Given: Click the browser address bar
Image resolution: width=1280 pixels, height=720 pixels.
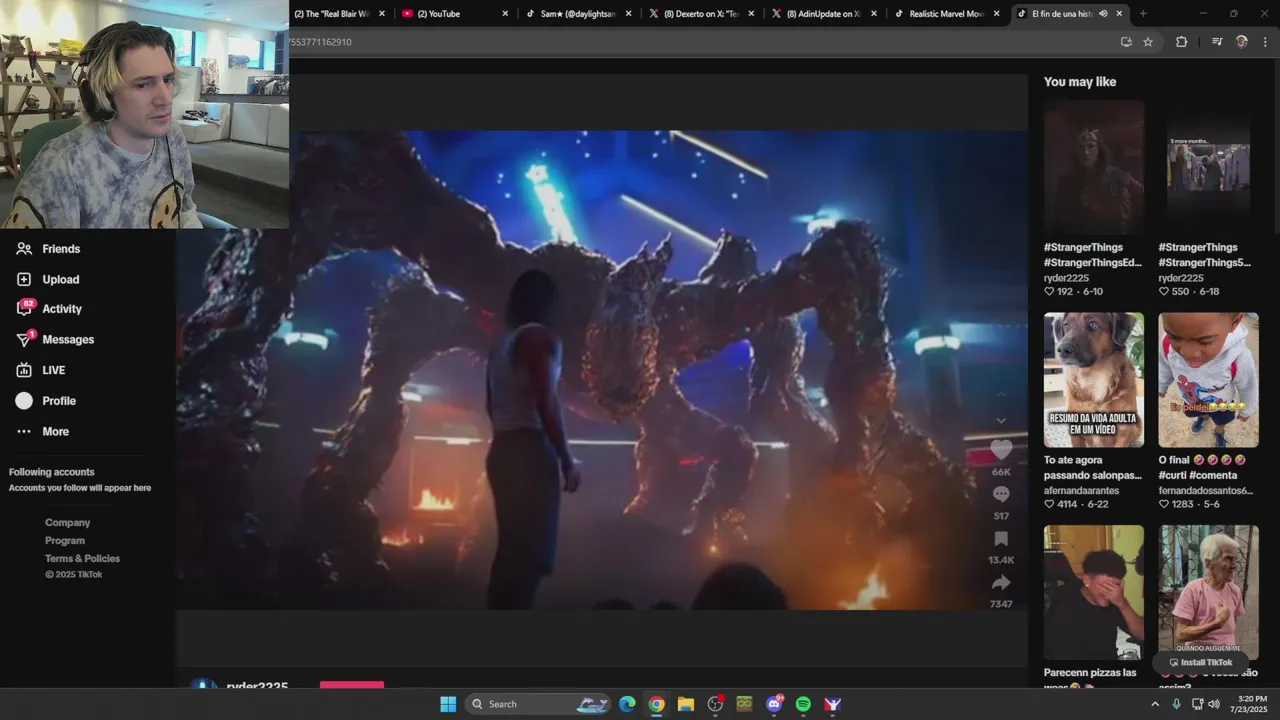Looking at the screenshot, I should (x=700, y=42).
